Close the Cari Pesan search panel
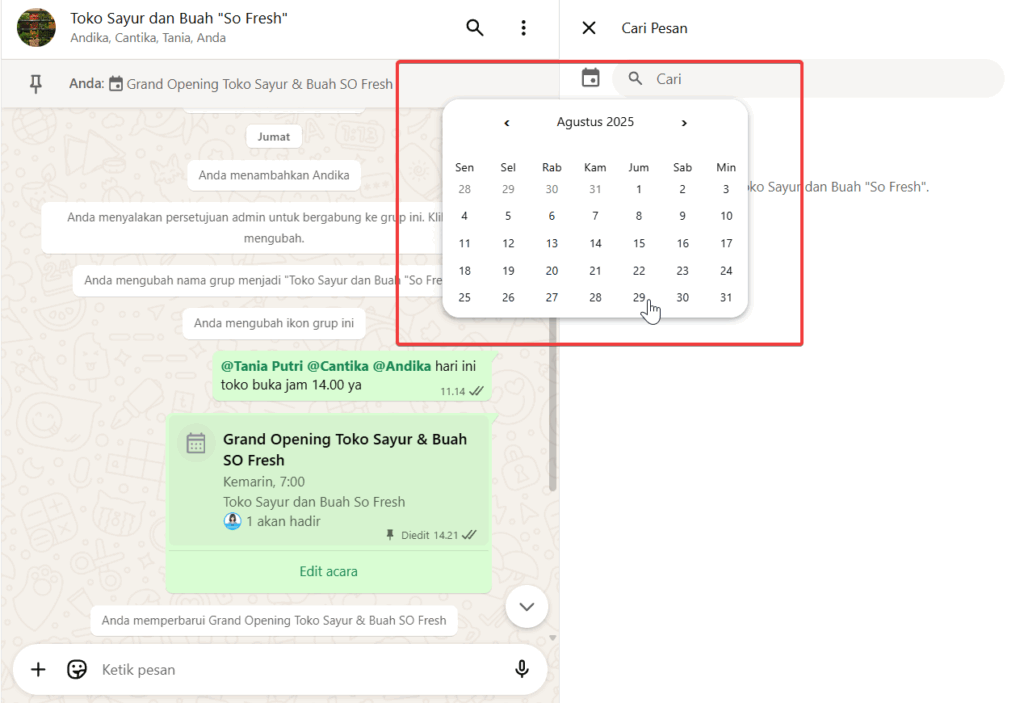This screenshot has height=703, width=1024. 589,28
